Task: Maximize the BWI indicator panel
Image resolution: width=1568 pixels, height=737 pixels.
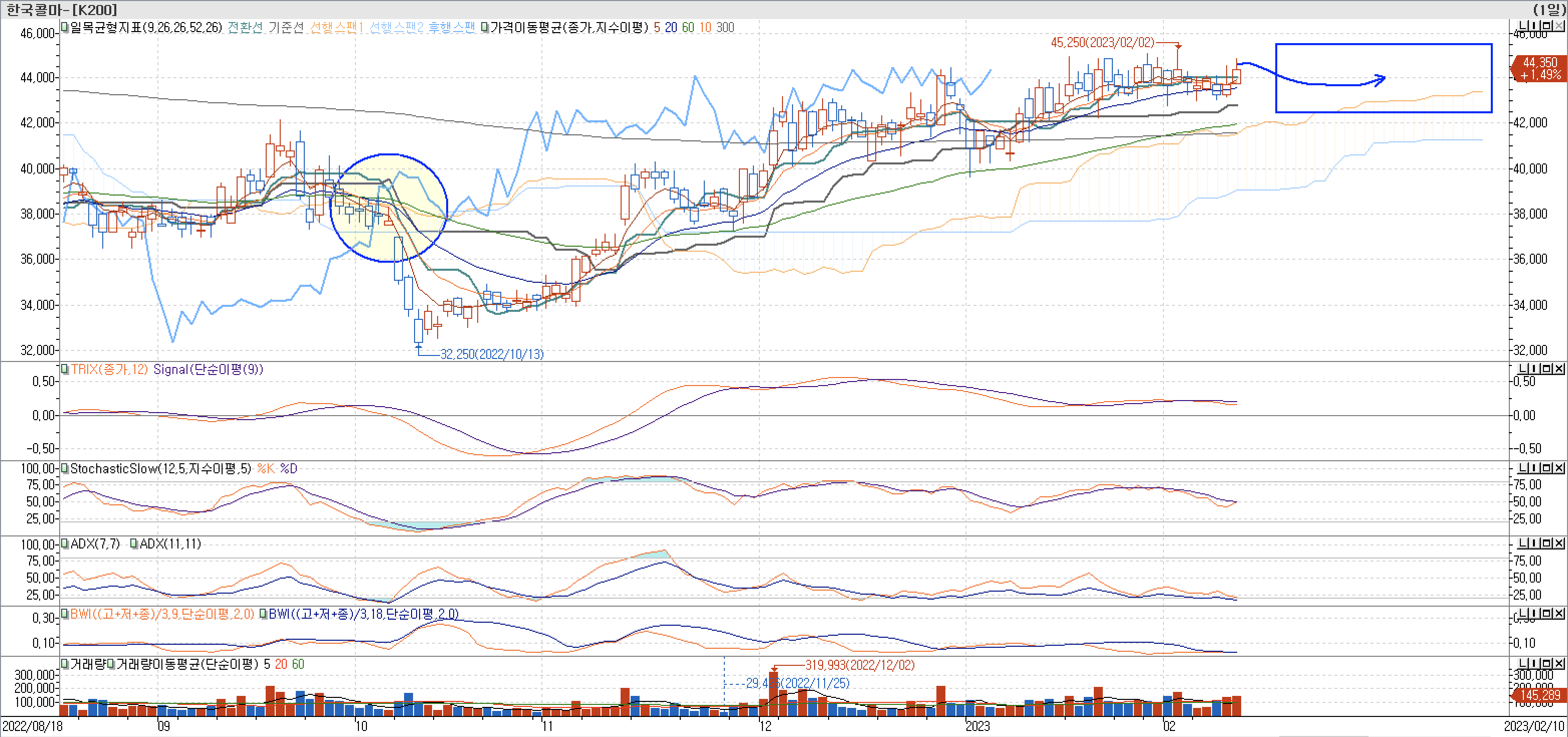Action: pyautogui.click(x=1547, y=614)
